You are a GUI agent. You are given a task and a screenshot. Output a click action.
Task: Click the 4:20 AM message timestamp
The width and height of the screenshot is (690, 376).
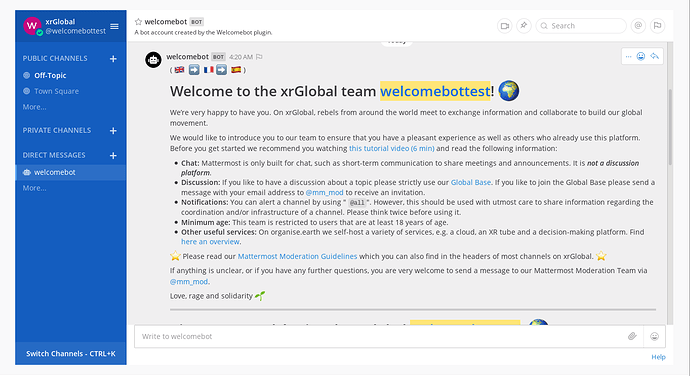241,57
